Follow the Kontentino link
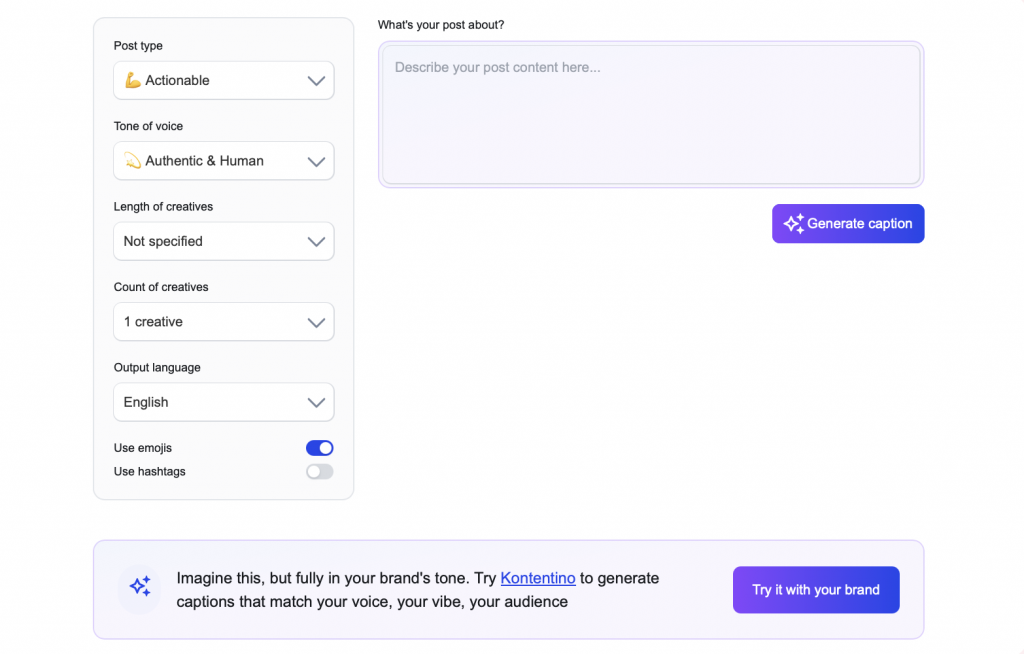The image size is (1024, 654). [538, 578]
